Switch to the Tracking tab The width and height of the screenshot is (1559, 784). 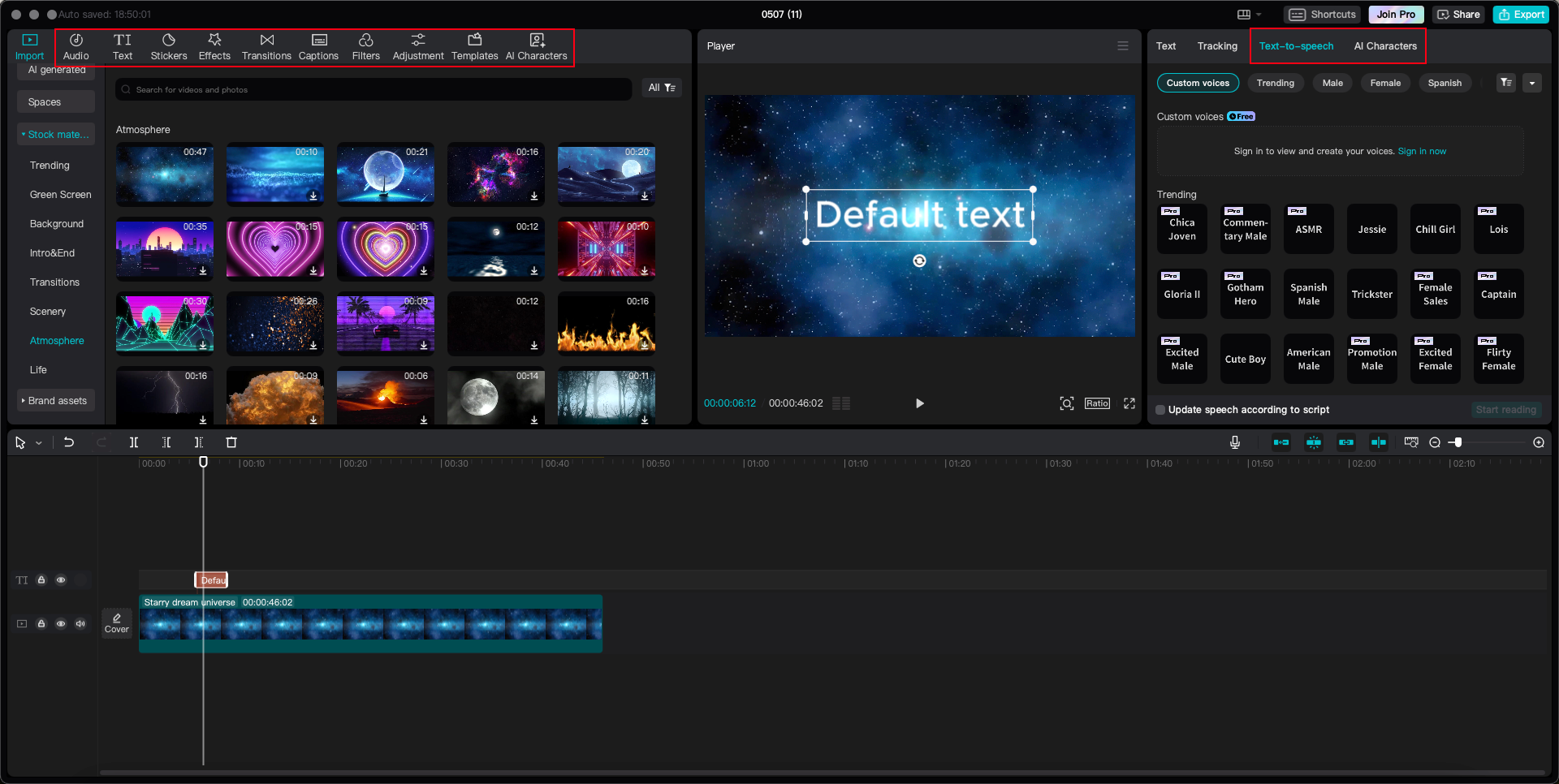1216,46
